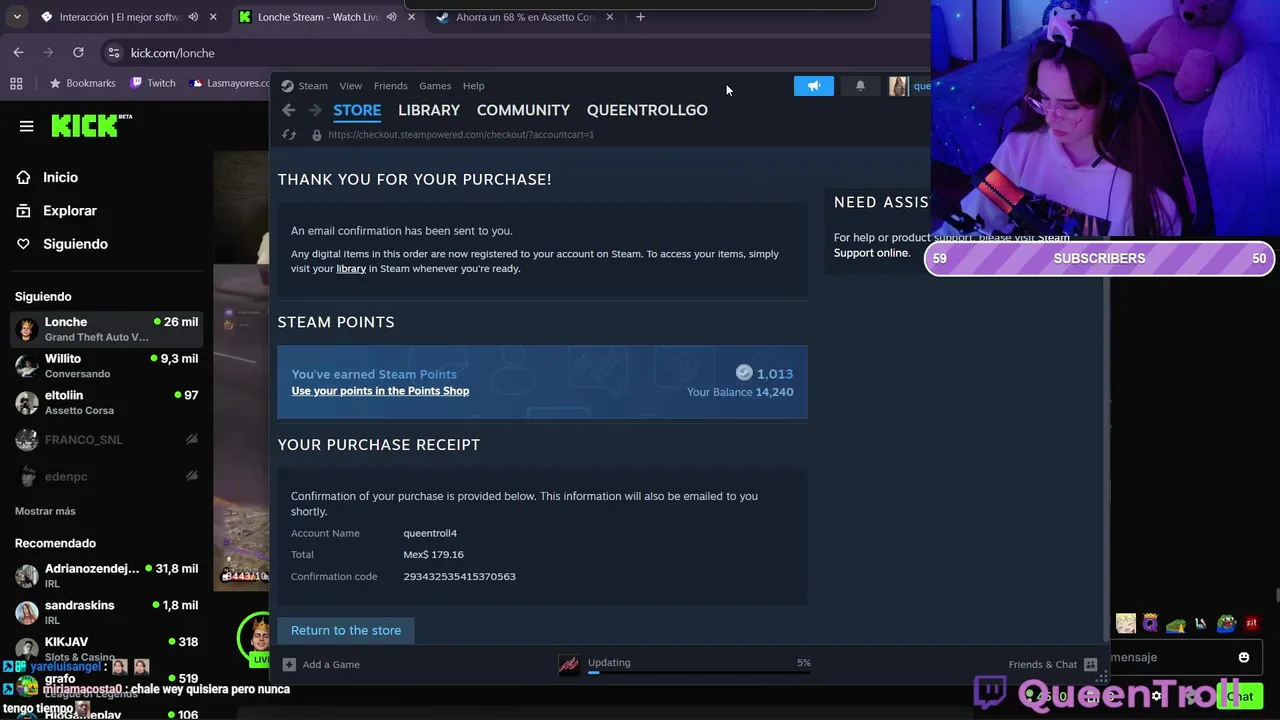Click the Steam checkout URL field
Screen dimensions: 1280x720
click(461, 135)
